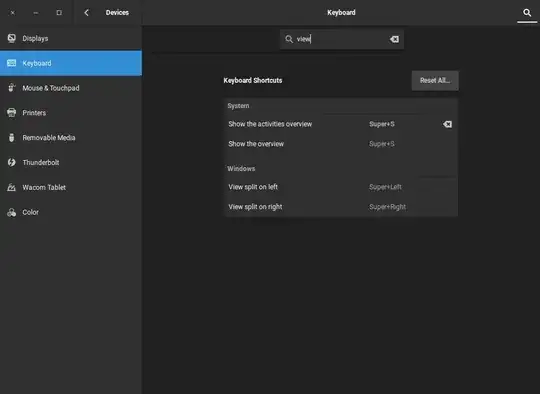Viewport: 540px width, 394px height.
Task: Open Thunderbolt settings
Action: [71, 162]
